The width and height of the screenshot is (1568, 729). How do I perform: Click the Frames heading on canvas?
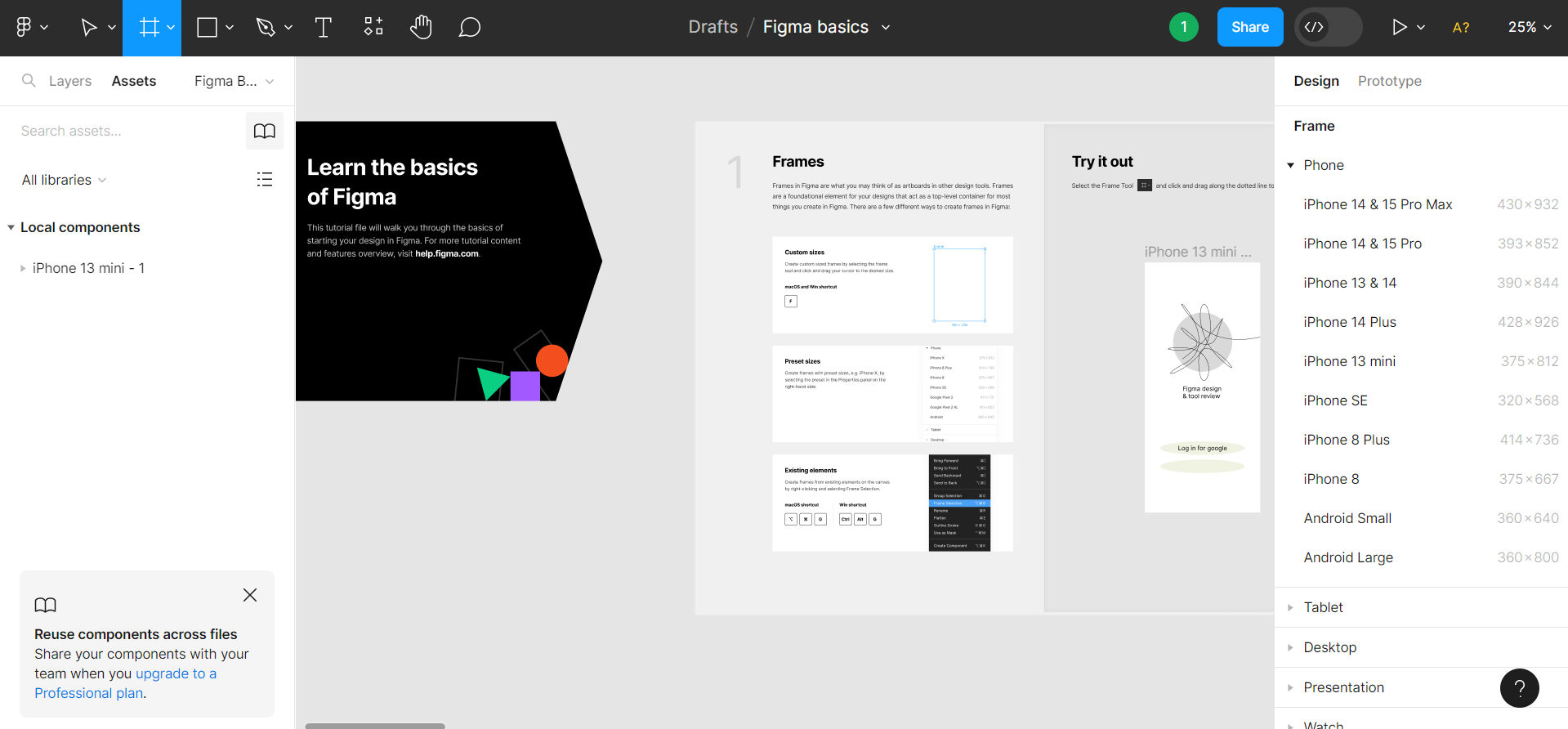(x=797, y=162)
